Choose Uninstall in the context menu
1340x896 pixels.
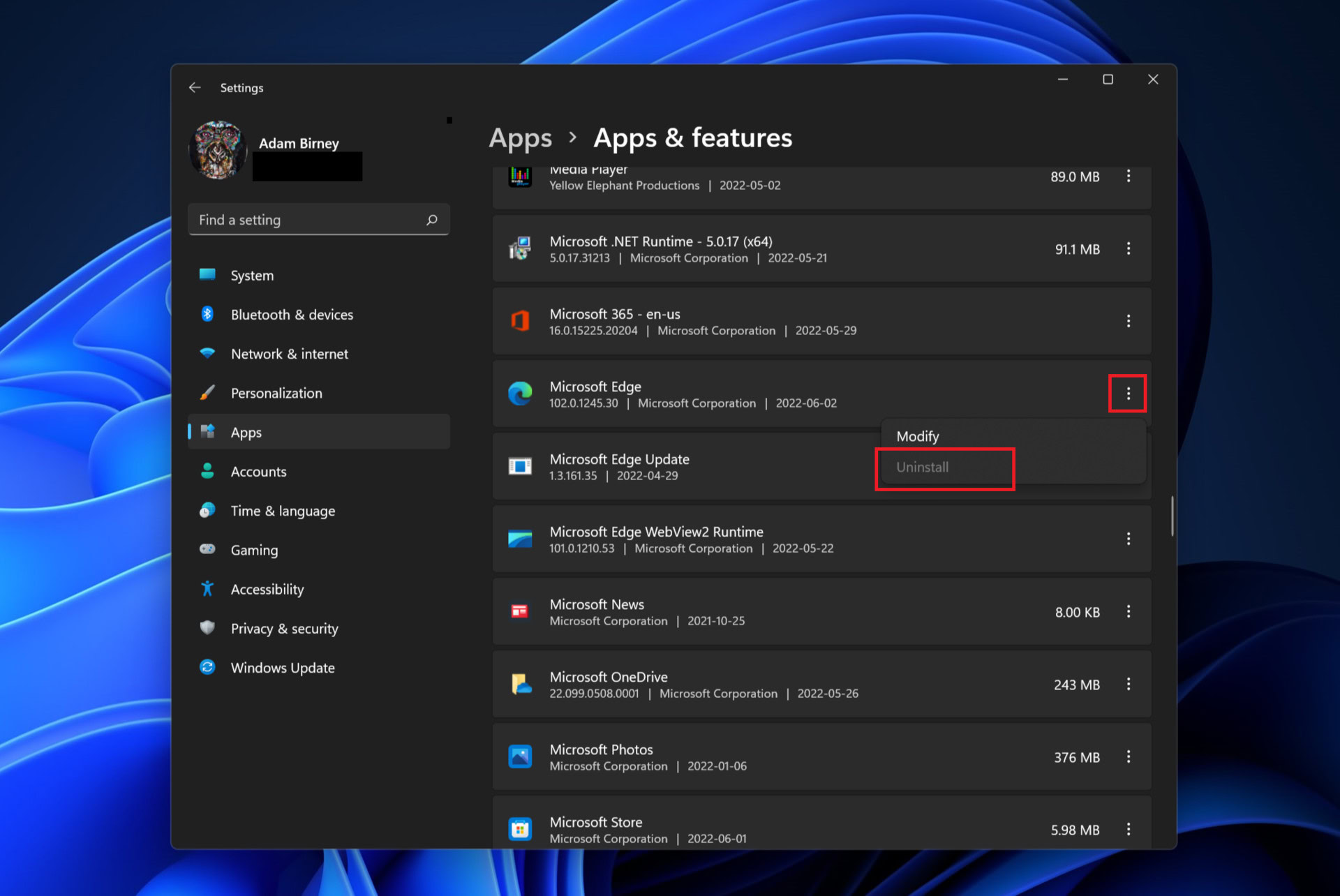[x=1013, y=467]
